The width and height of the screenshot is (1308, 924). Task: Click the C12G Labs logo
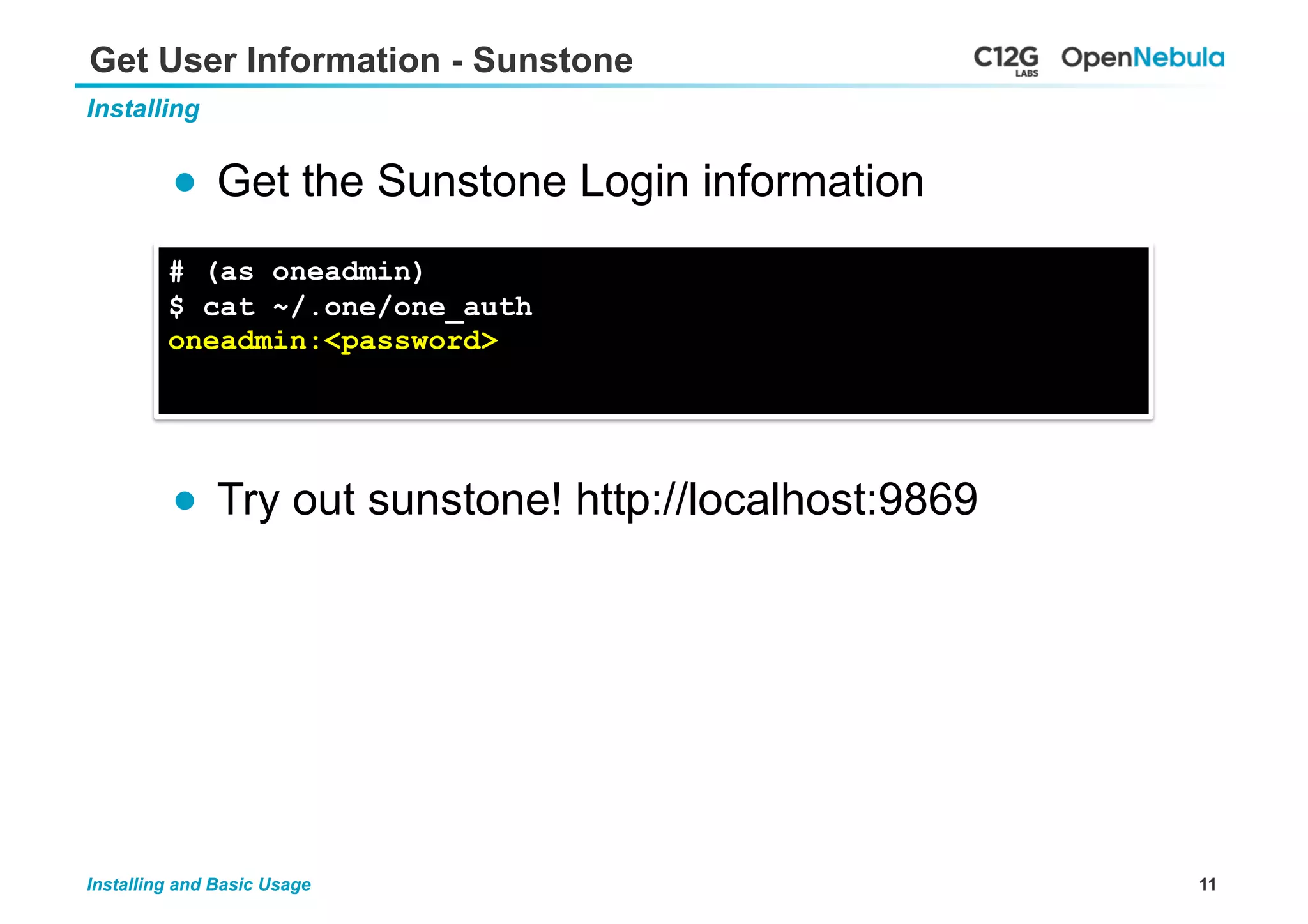1006,61
